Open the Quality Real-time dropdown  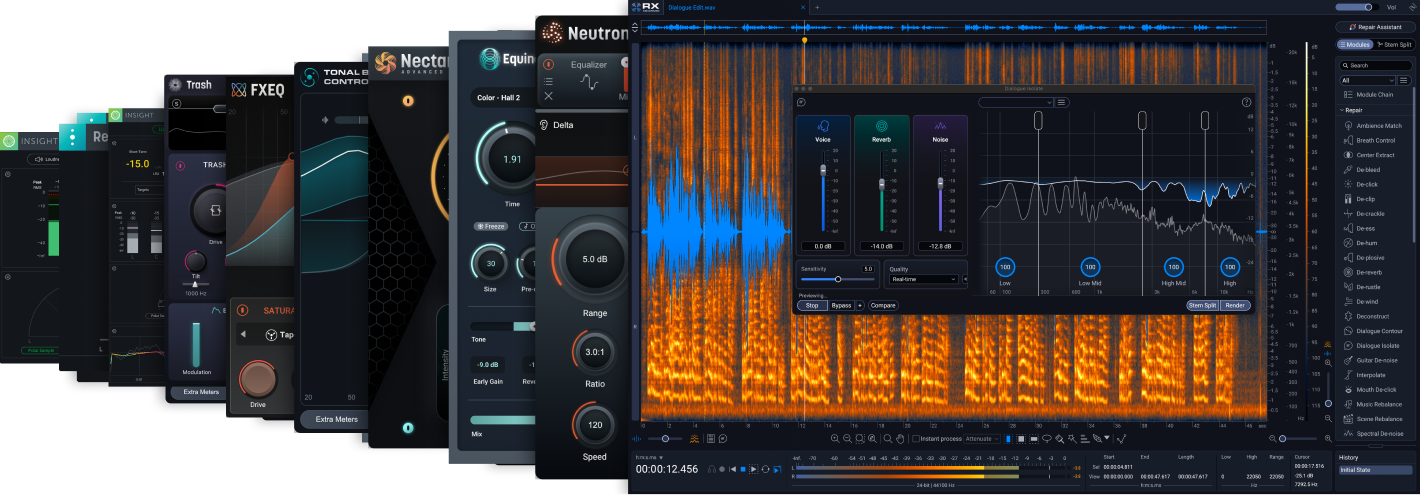click(x=924, y=279)
